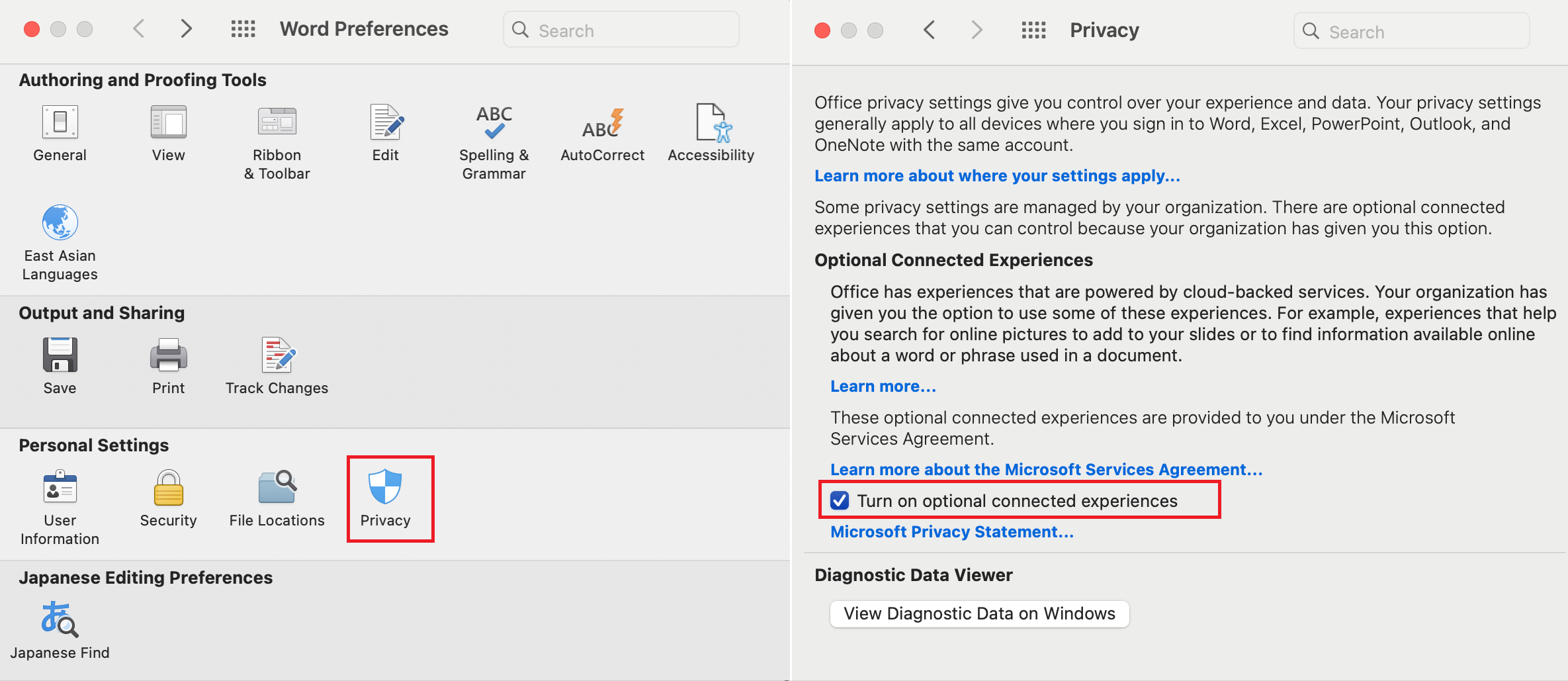Open View preferences
1568x681 pixels.
169,134
